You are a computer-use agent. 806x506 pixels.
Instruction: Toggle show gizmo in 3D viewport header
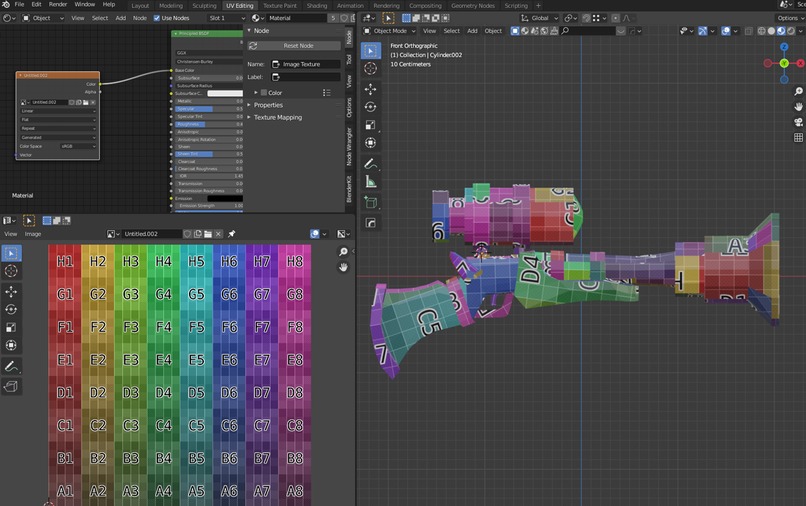click(703, 31)
